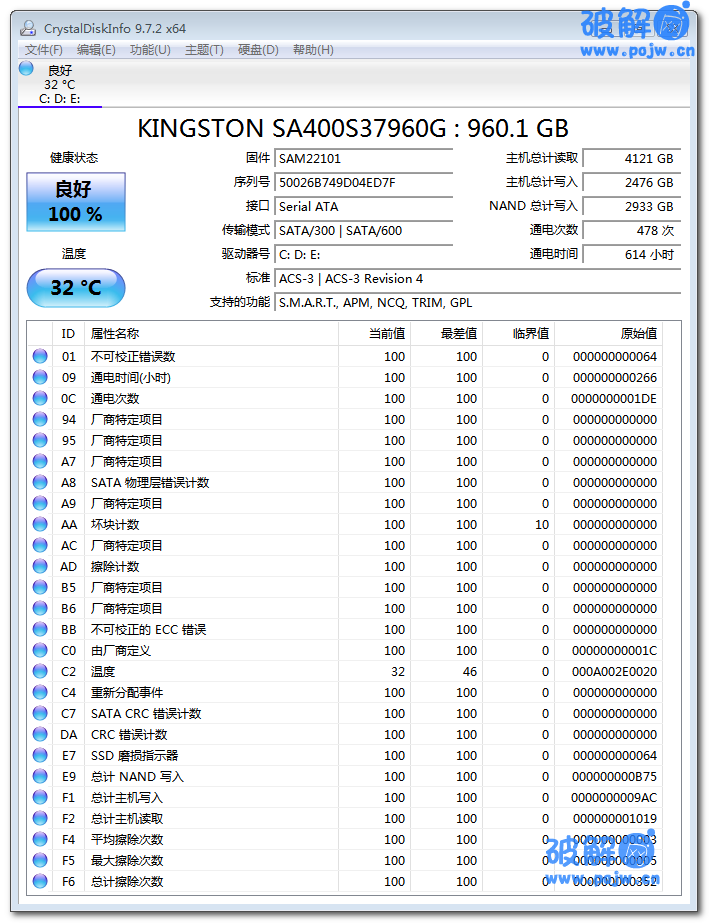Select the threshold value 10 in 坏块计数 row

[x=542, y=524]
